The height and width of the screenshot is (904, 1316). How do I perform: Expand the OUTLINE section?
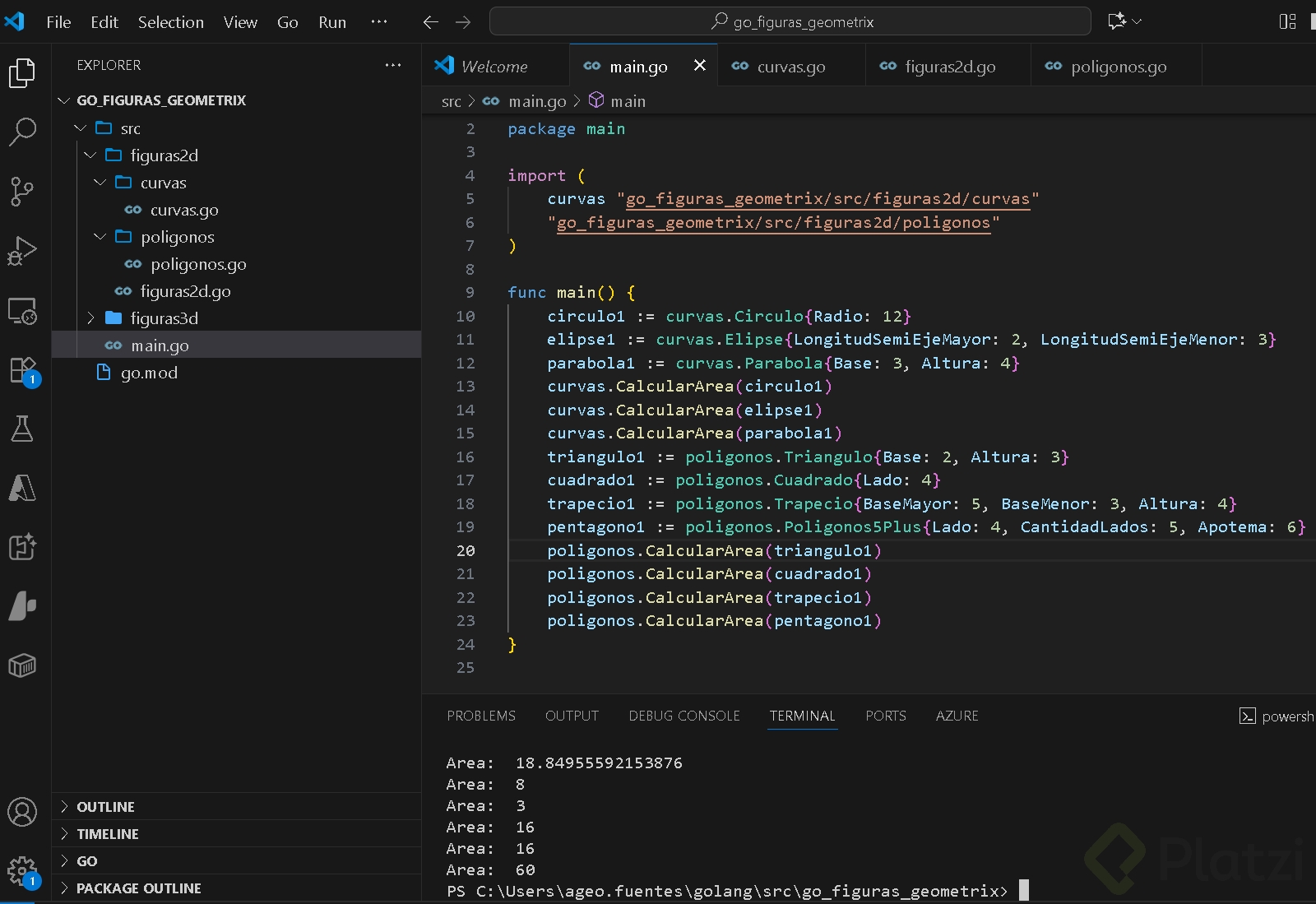click(x=105, y=807)
